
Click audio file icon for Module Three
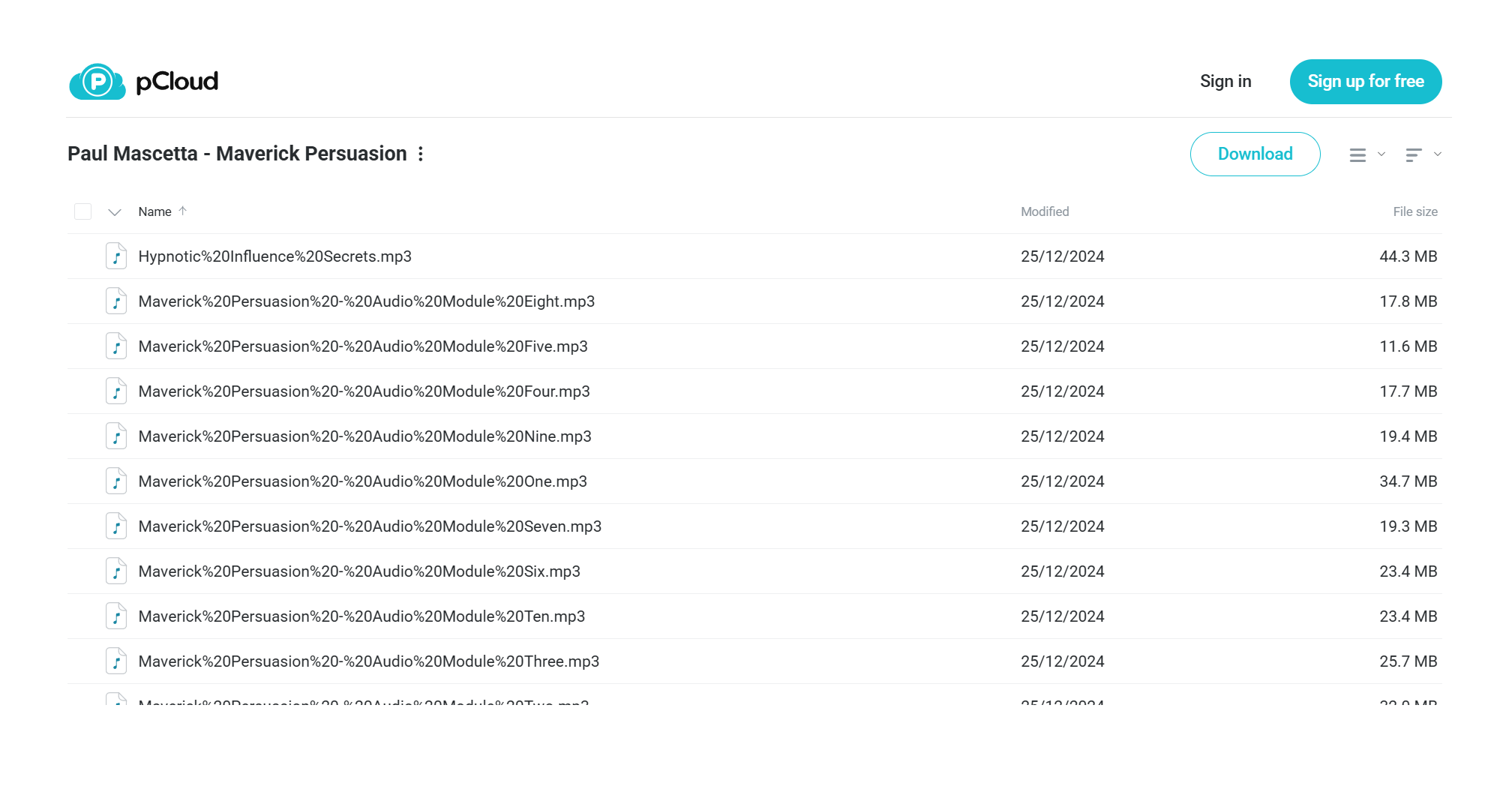click(115, 661)
